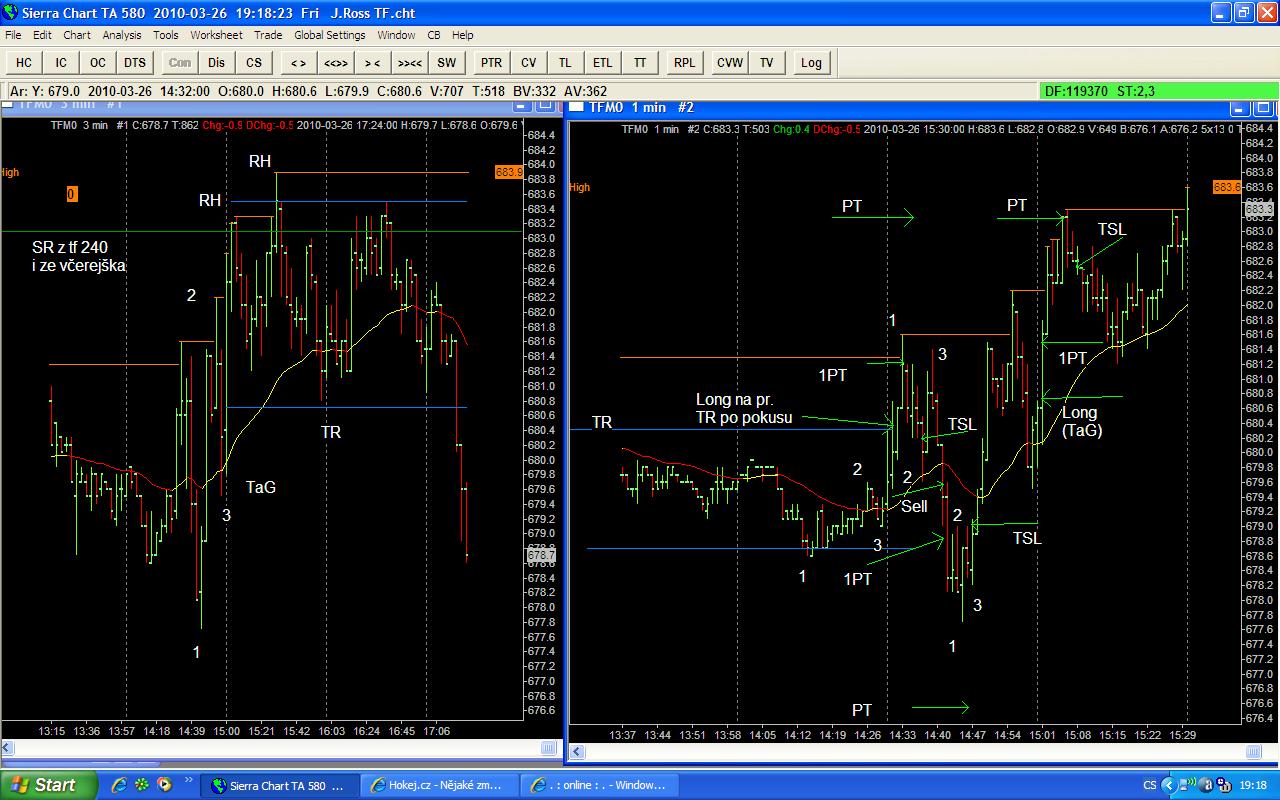Screen dimensions: 1280x800
Task: Open the Log toolbar button
Action: point(811,62)
